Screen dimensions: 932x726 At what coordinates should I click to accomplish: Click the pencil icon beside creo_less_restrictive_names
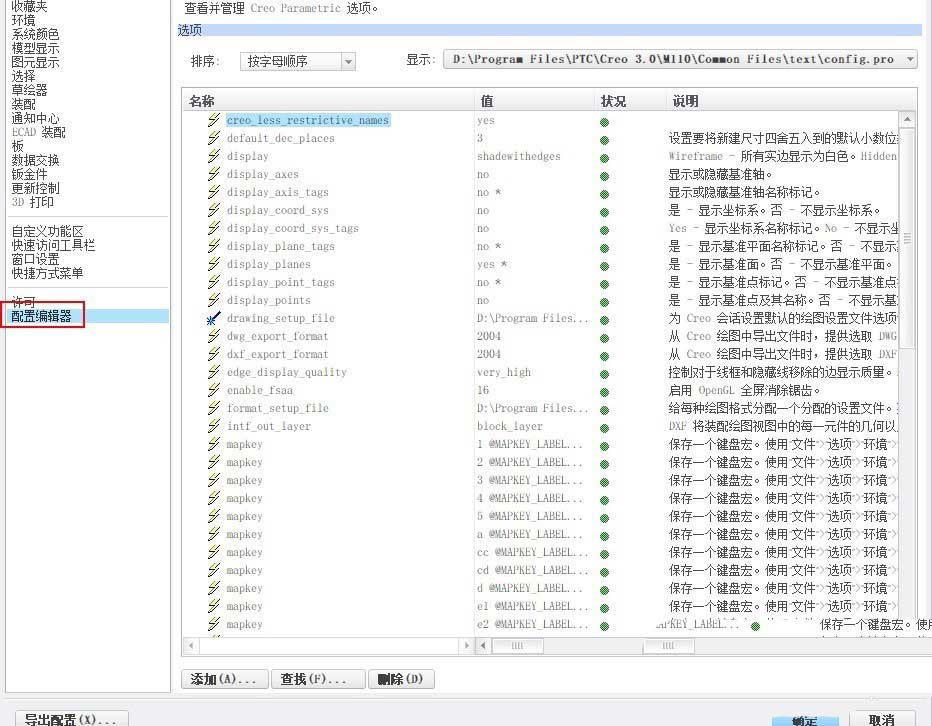pos(212,120)
